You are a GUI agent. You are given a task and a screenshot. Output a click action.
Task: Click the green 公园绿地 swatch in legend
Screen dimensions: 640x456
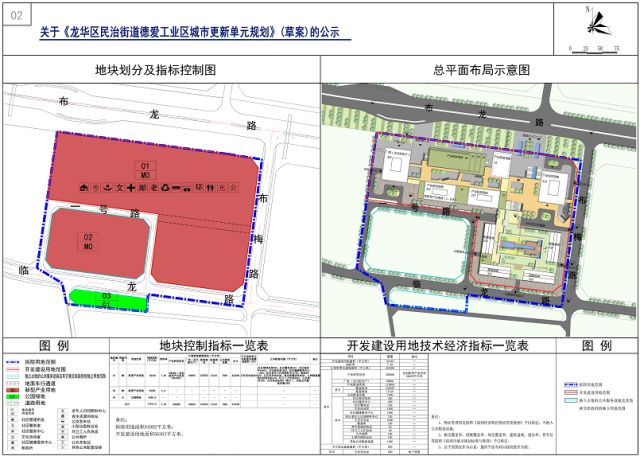(x=12, y=397)
